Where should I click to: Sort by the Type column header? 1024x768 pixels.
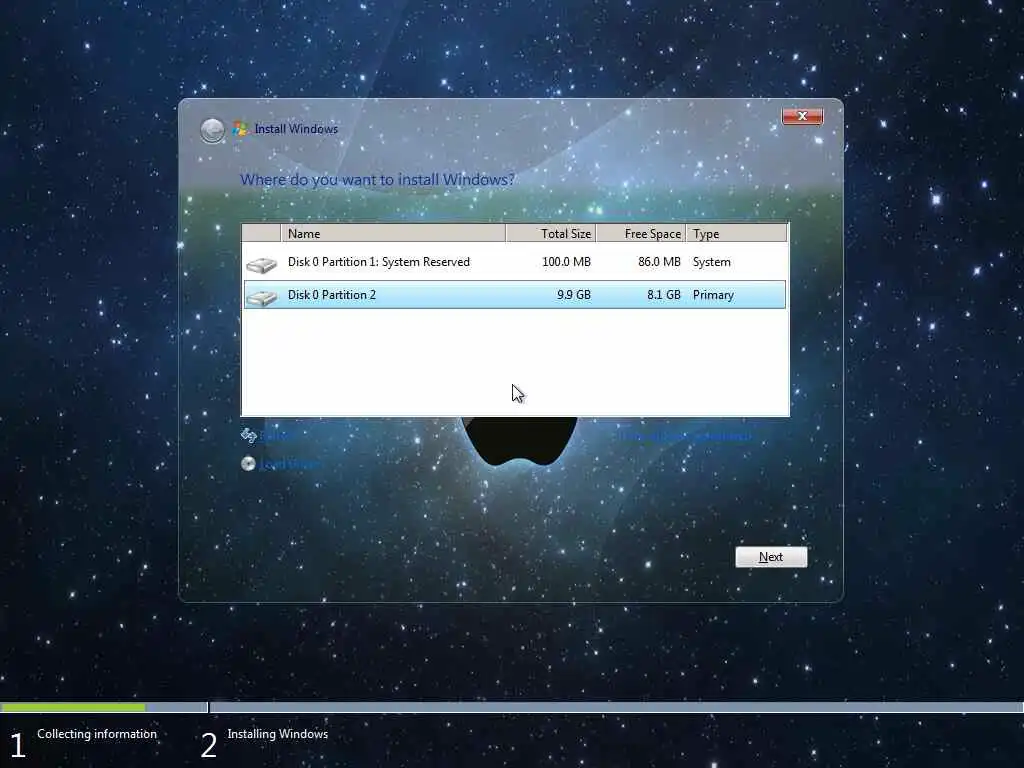[737, 233]
